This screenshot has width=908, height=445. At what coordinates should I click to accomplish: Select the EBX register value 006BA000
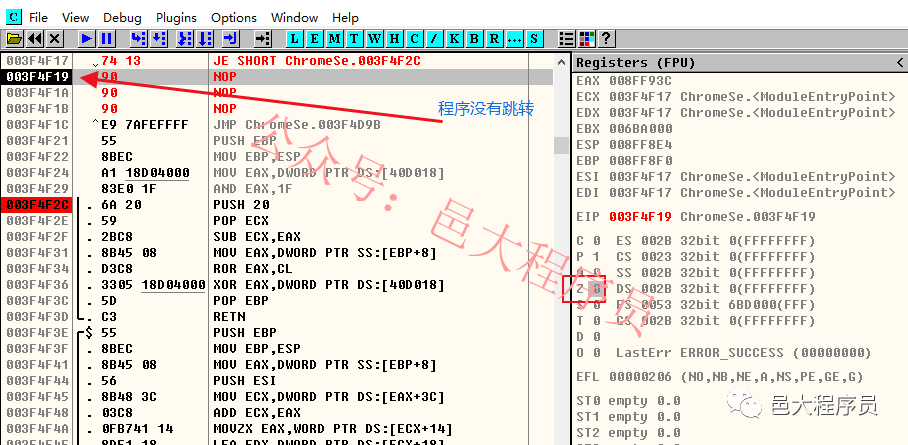[640, 129]
